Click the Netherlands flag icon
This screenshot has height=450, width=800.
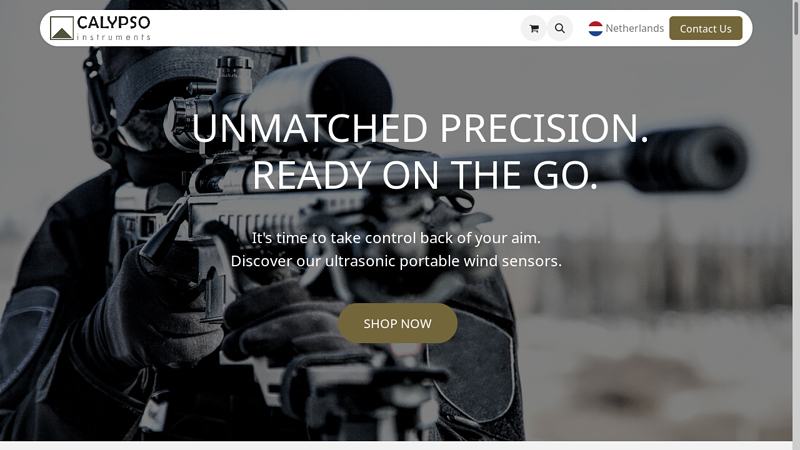(595, 29)
